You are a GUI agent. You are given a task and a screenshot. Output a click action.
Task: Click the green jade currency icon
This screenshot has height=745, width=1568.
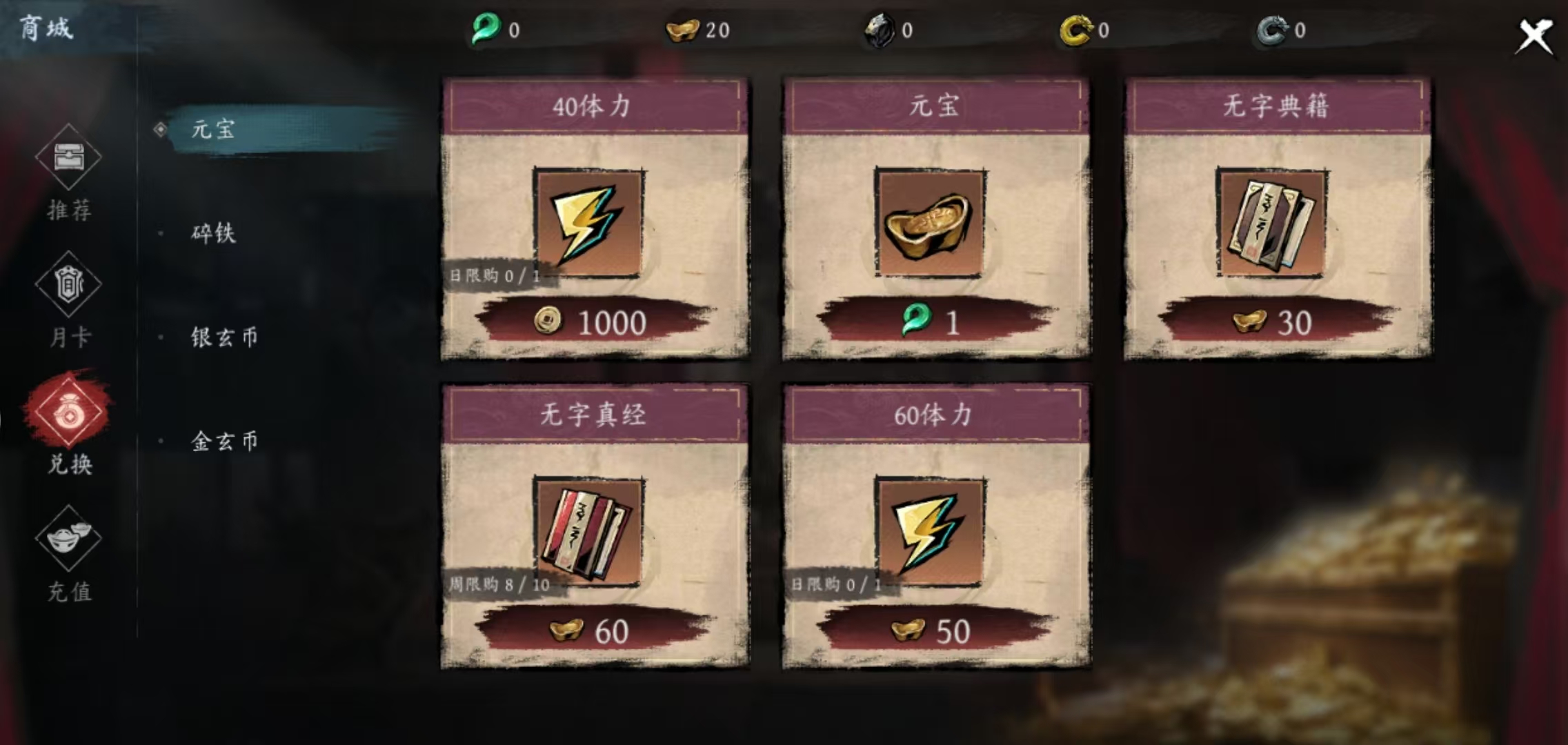coord(486,30)
